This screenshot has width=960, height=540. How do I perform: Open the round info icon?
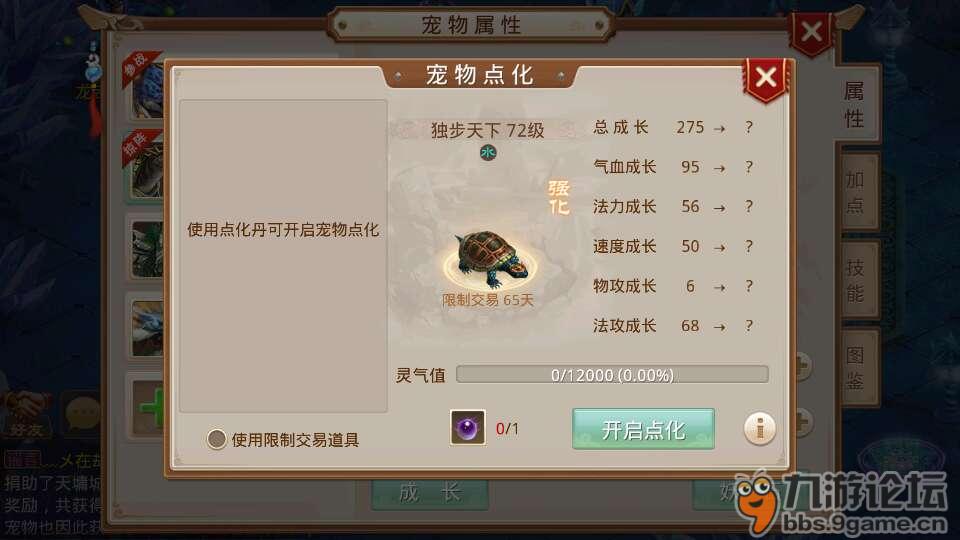759,428
